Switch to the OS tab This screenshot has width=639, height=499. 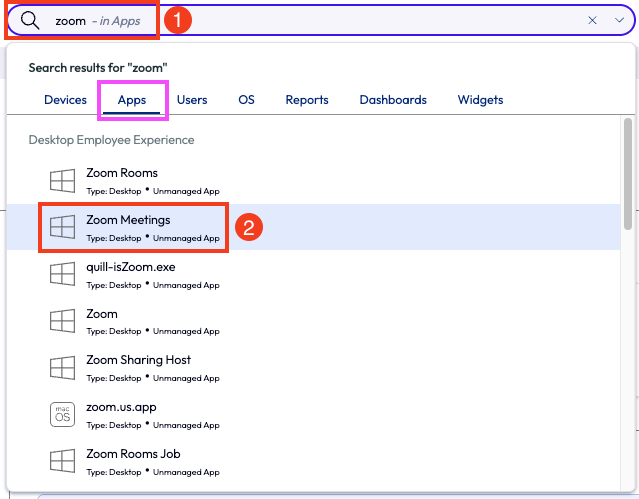(x=246, y=100)
